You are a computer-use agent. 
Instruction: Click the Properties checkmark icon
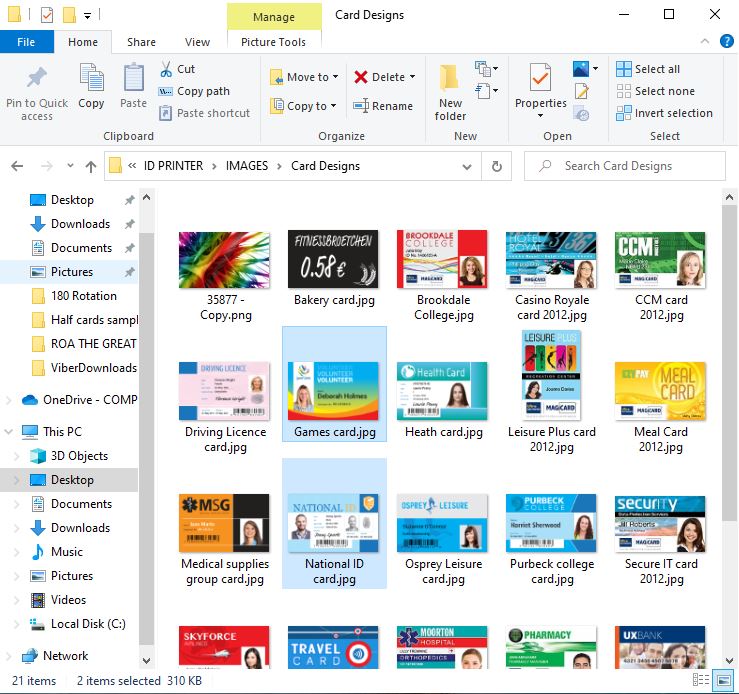tap(540, 78)
